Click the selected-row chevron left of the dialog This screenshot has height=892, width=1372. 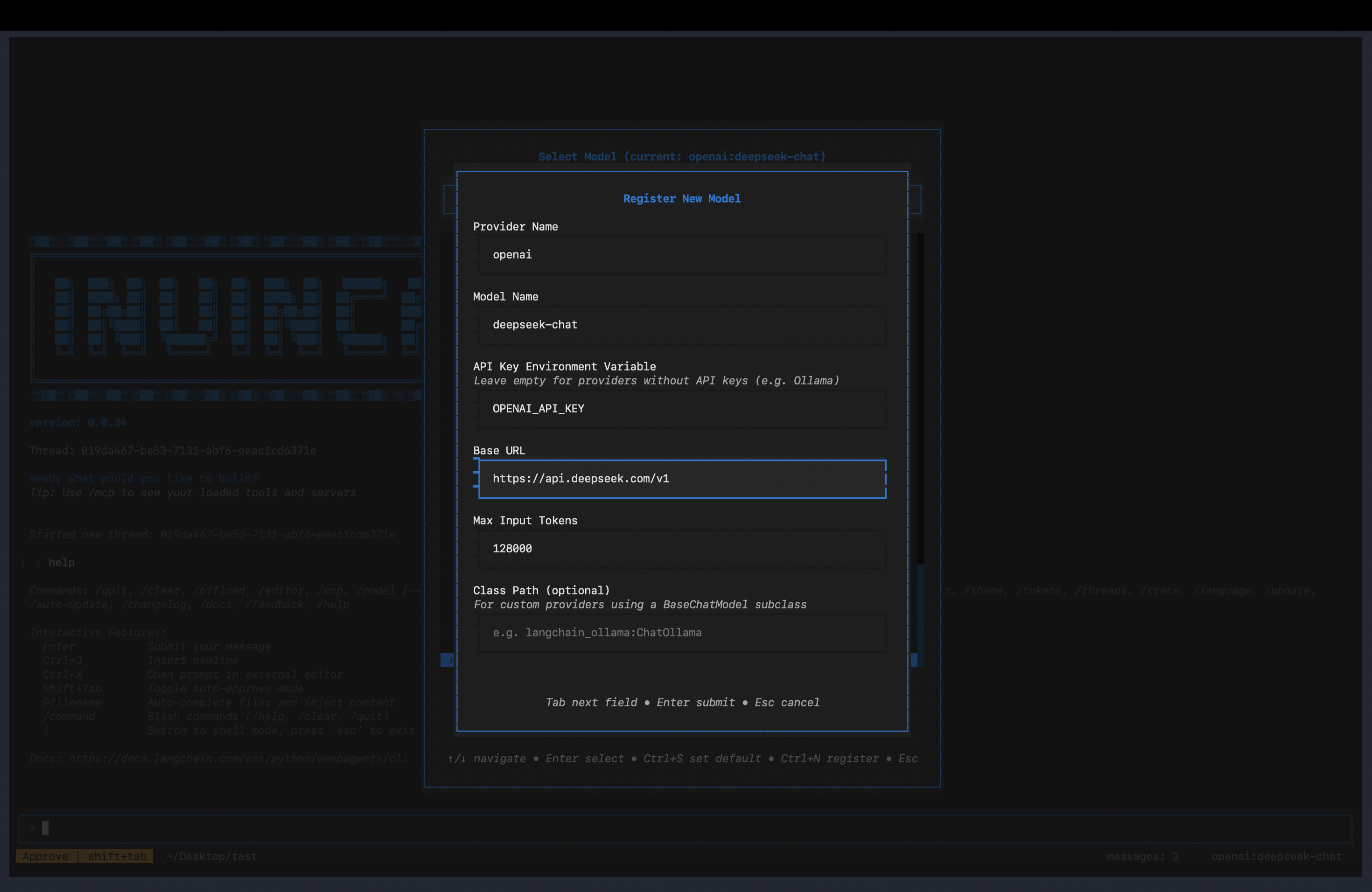point(448,660)
